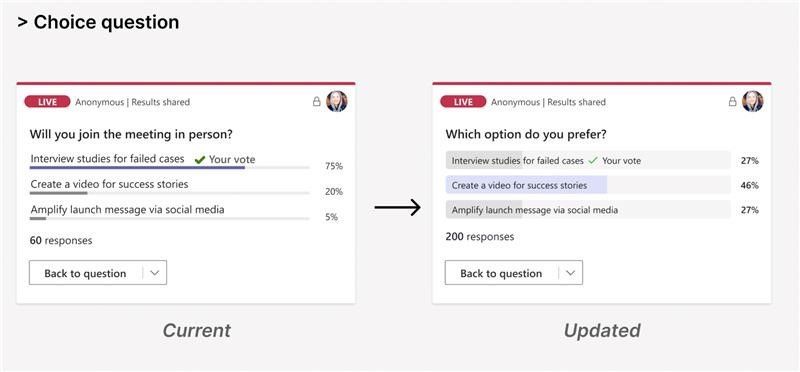Open profile avatar in Updated card
The height and width of the screenshot is (372, 800).
pyautogui.click(x=753, y=102)
